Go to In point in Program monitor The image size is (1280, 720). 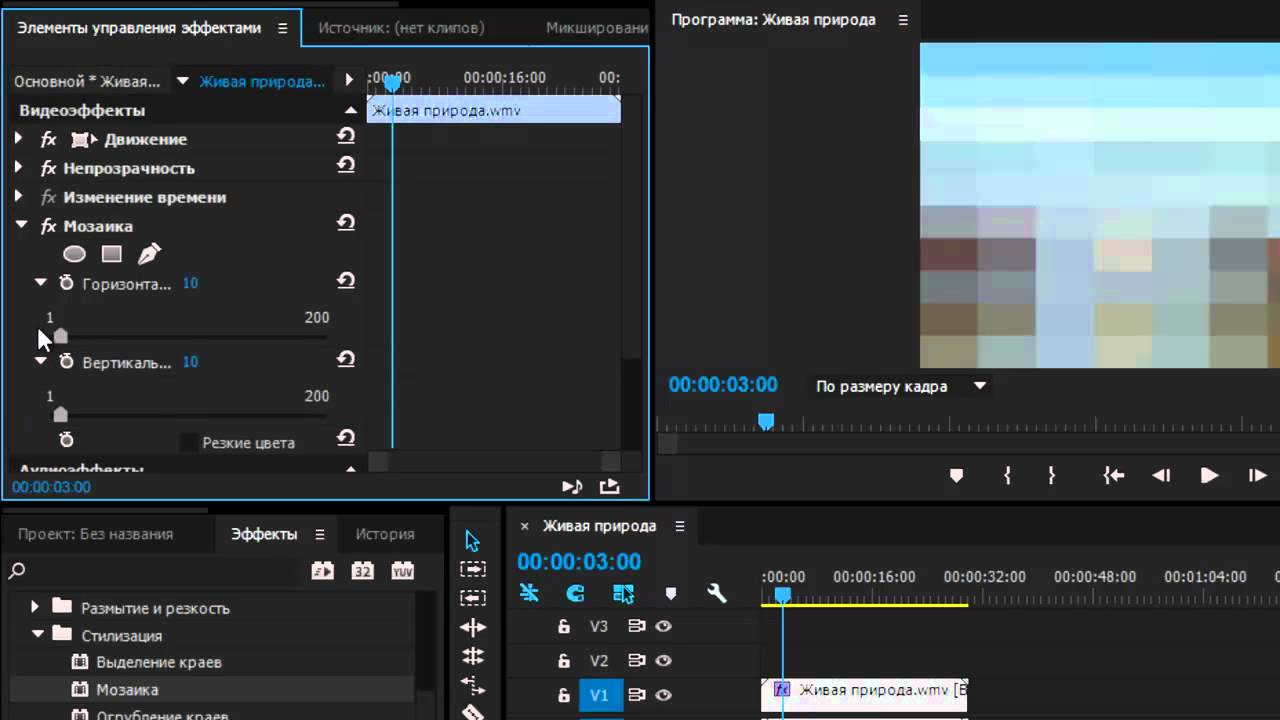coord(1113,476)
